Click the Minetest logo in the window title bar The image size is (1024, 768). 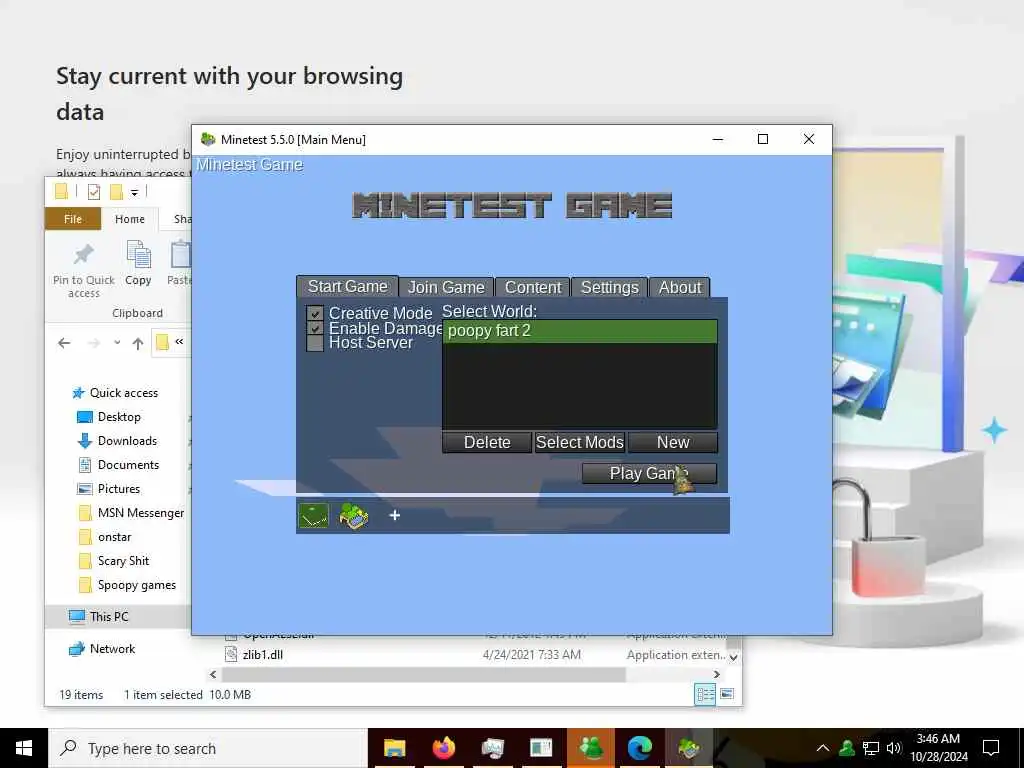tap(208, 139)
